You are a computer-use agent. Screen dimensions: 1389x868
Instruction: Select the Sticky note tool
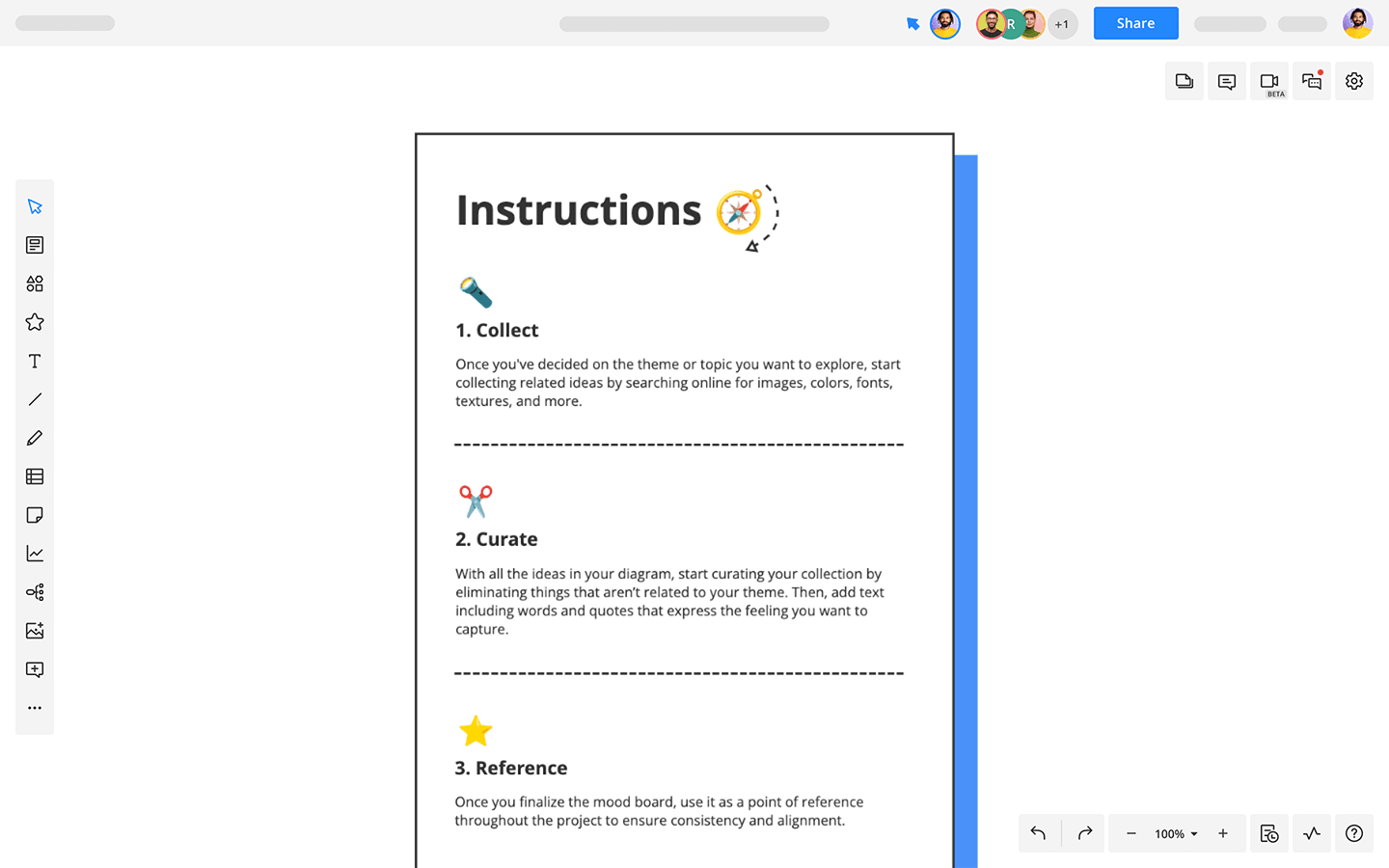[x=35, y=515]
